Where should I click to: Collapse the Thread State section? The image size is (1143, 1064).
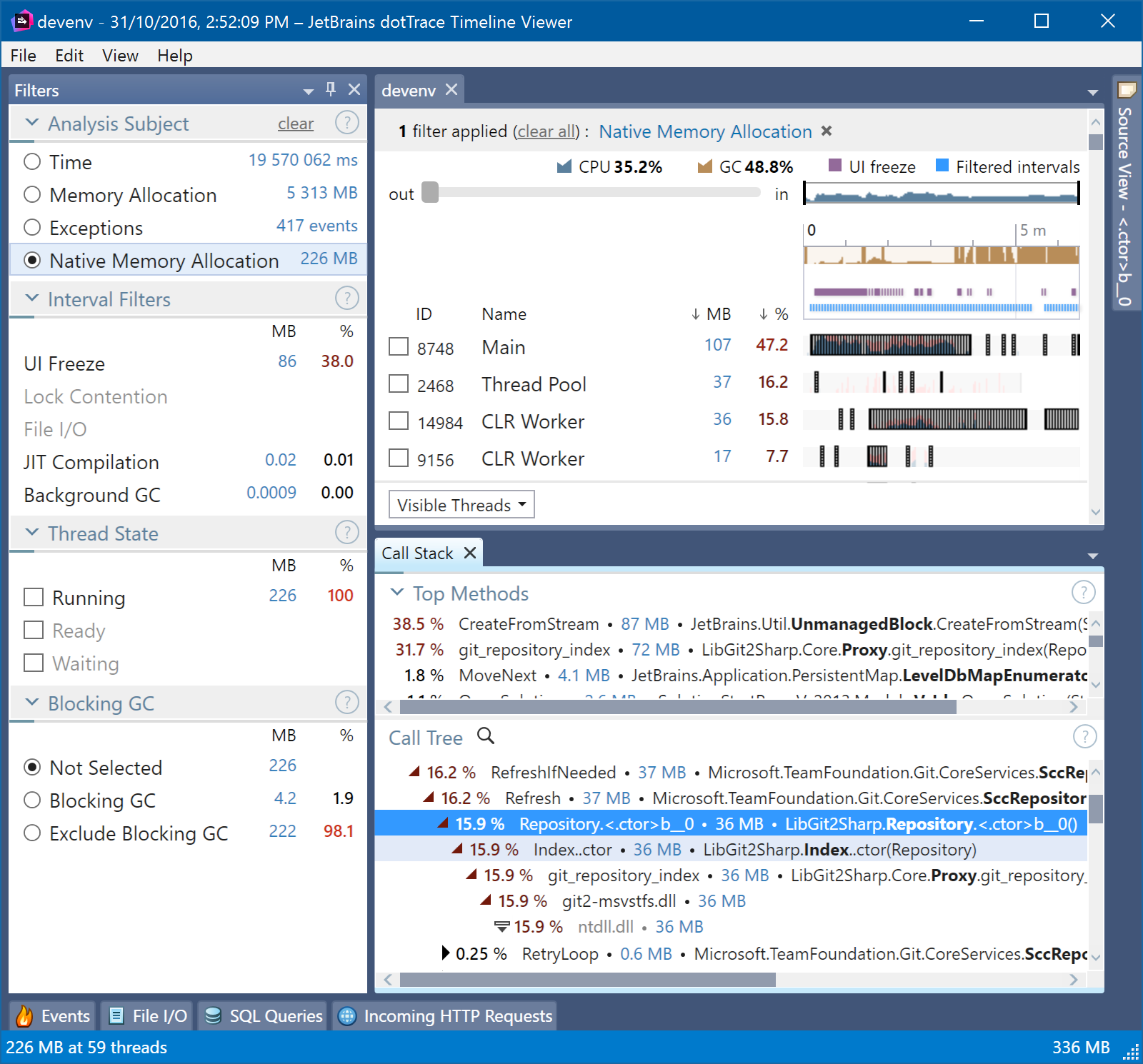(31, 533)
